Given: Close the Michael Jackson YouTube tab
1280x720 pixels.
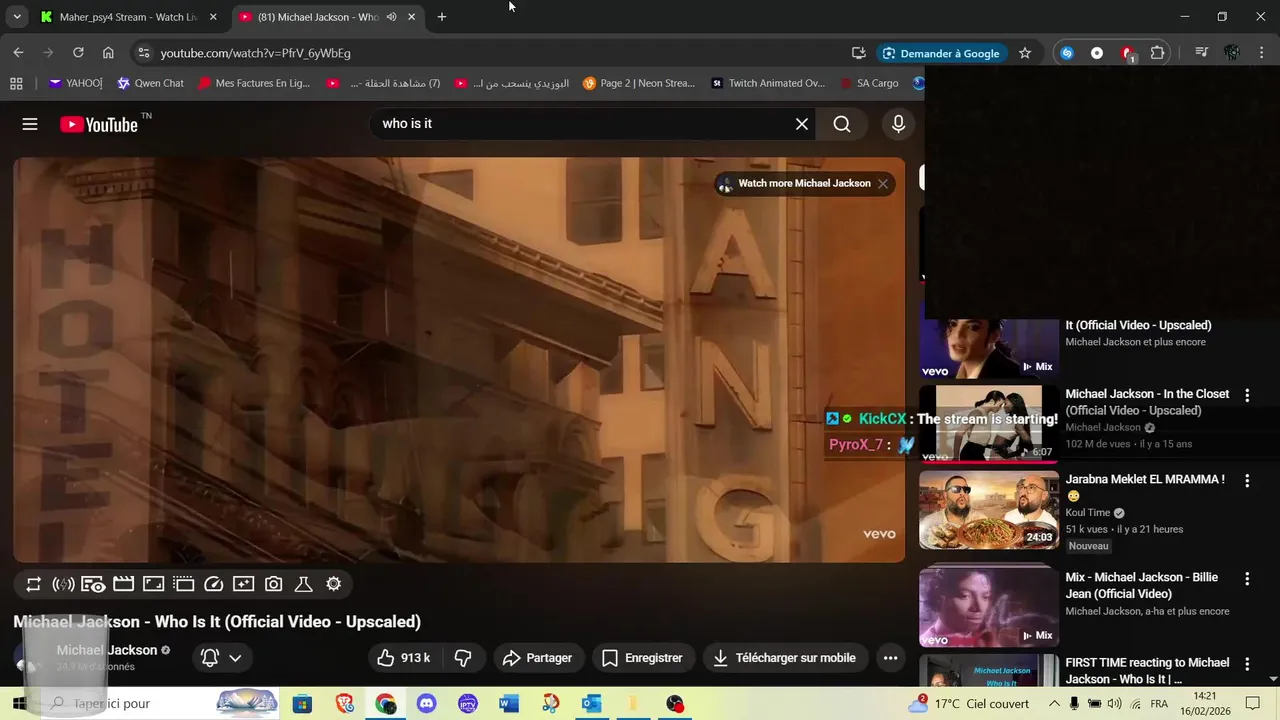Looking at the screenshot, I should point(411,17).
